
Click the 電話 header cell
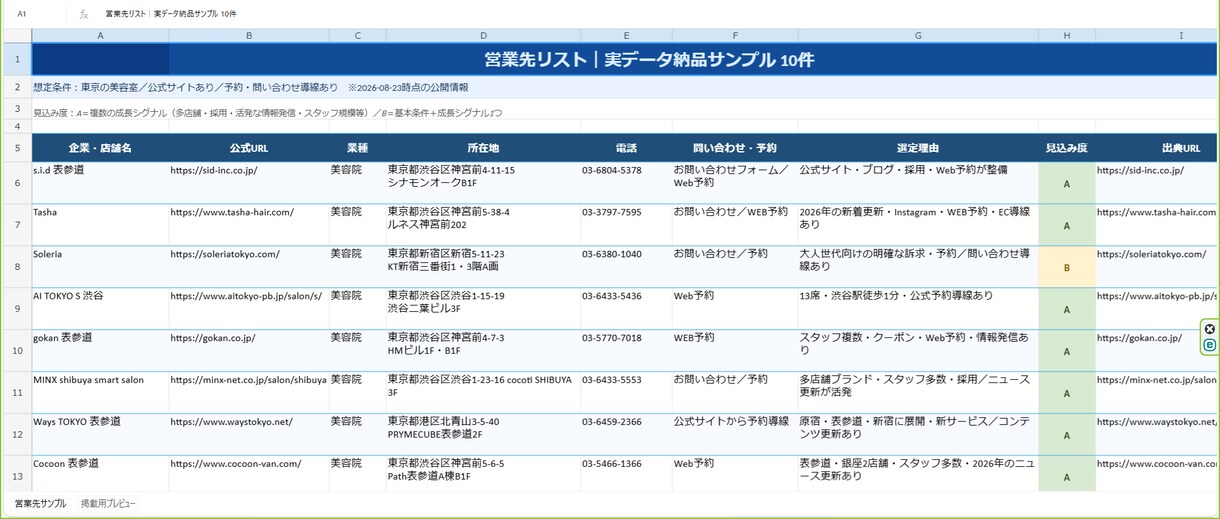(x=626, y=148)
